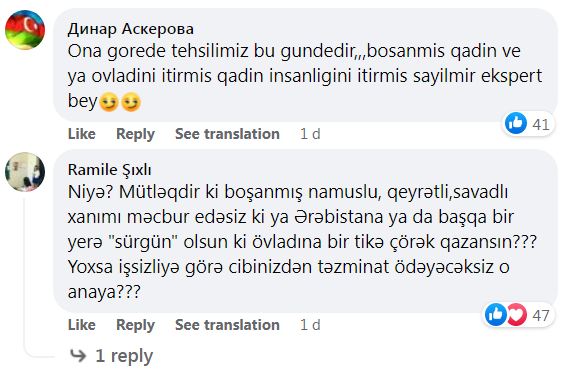See translation of Динар Аскерова's comment
This screenshot has height=375, width=588.
pos(227,134)
